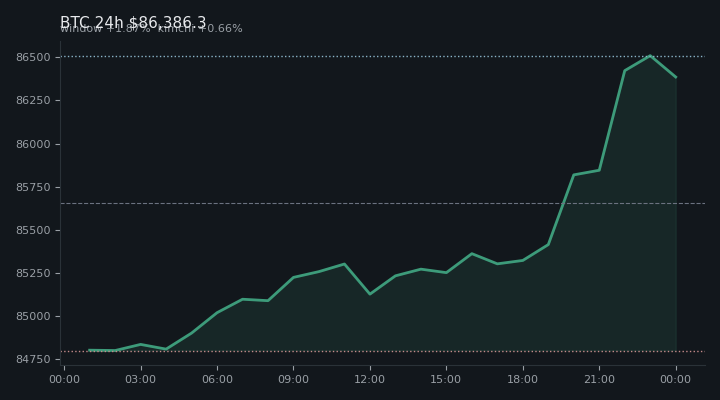Click the red dotted low reference line
This screenshot has width=720, height=400.
coord(383,352)
